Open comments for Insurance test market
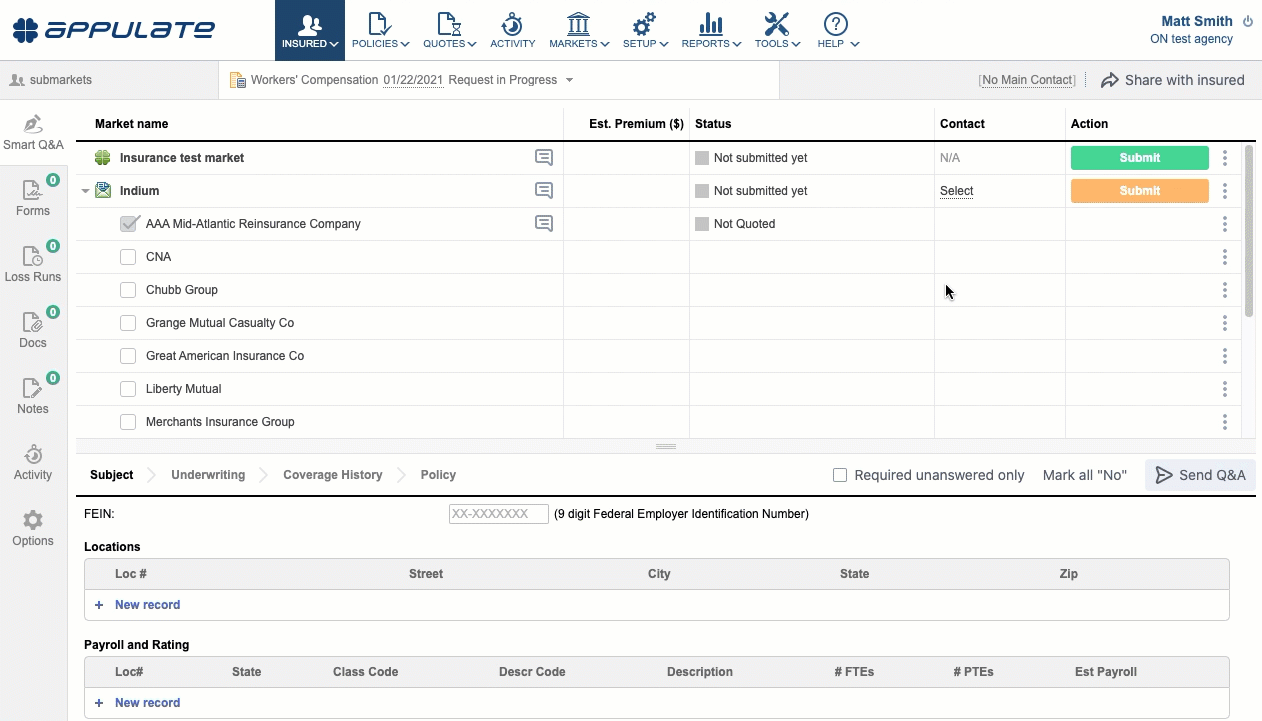 click(544, 157)
